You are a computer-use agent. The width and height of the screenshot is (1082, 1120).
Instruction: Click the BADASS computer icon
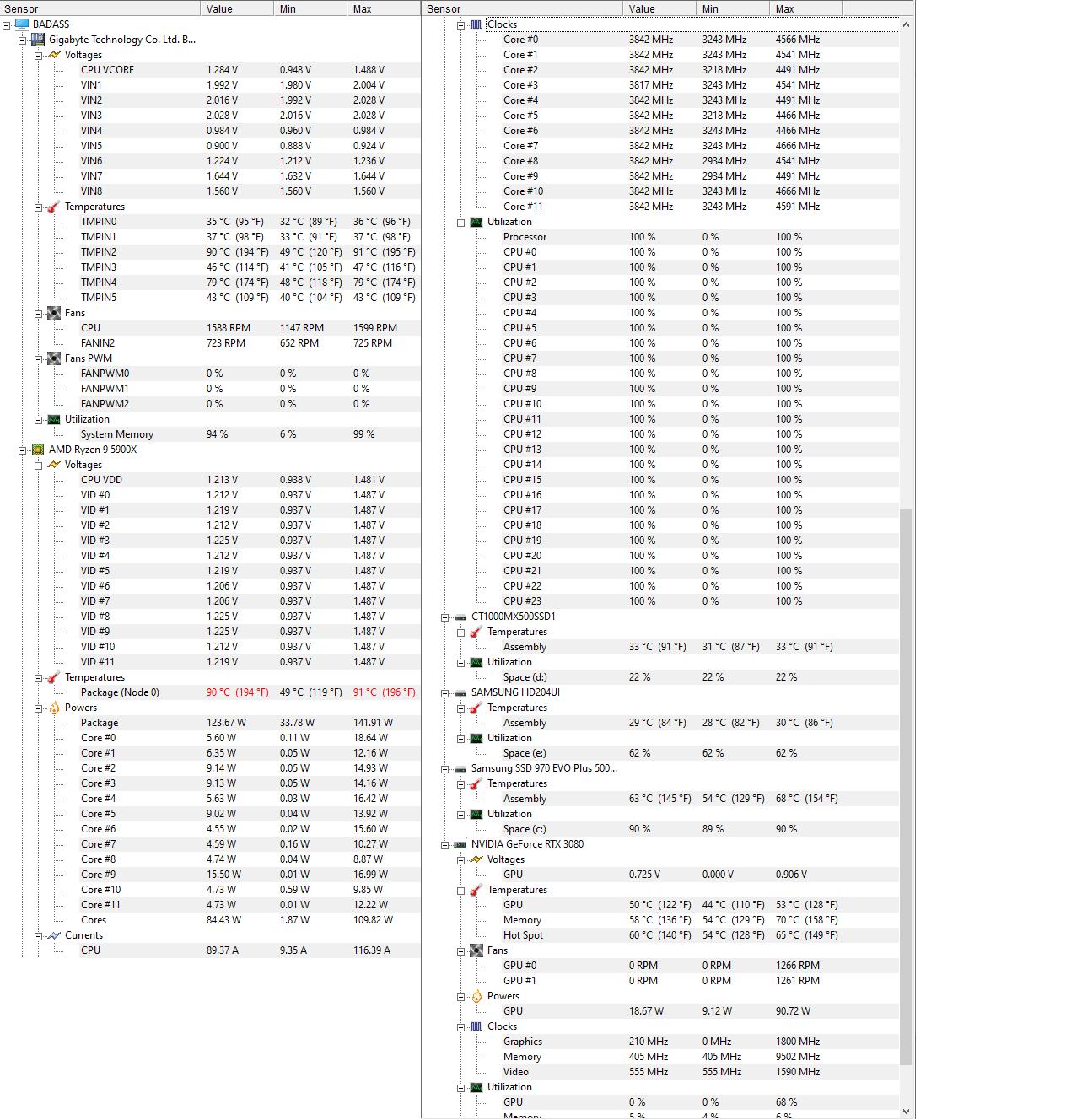tap(22, 24)
